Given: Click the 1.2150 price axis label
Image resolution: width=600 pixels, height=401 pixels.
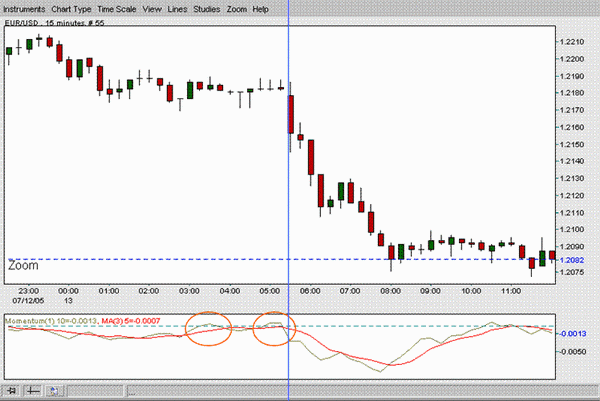Looking at the screenshot, I should click(572, 144).
